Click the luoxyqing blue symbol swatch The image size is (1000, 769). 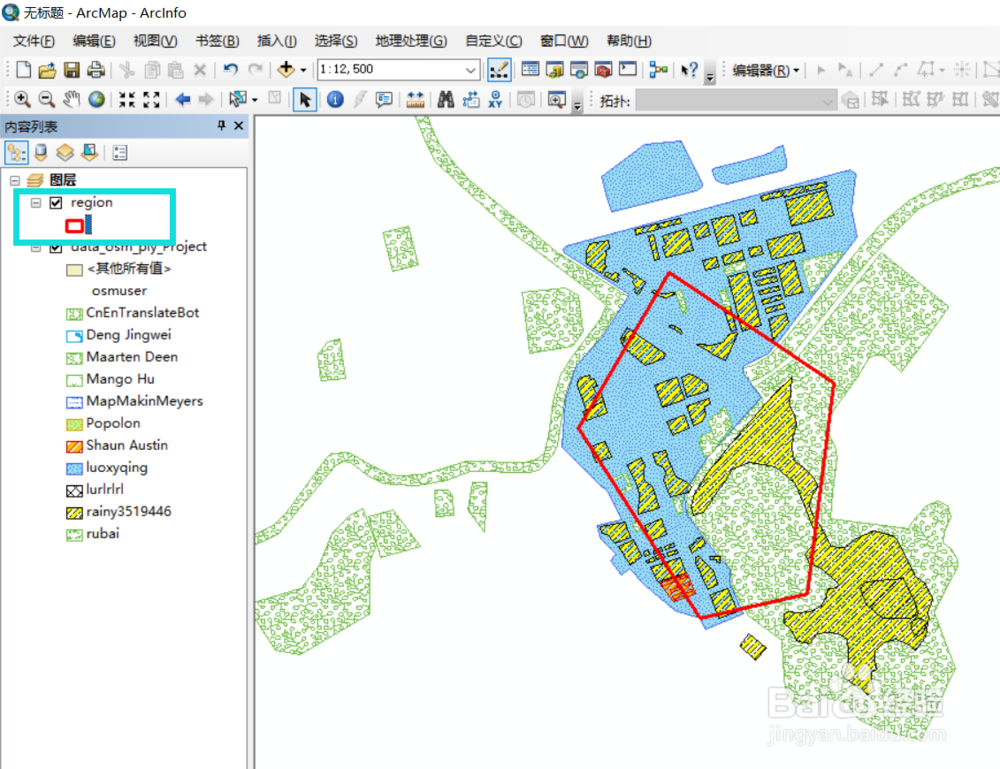tap(75, 469)
